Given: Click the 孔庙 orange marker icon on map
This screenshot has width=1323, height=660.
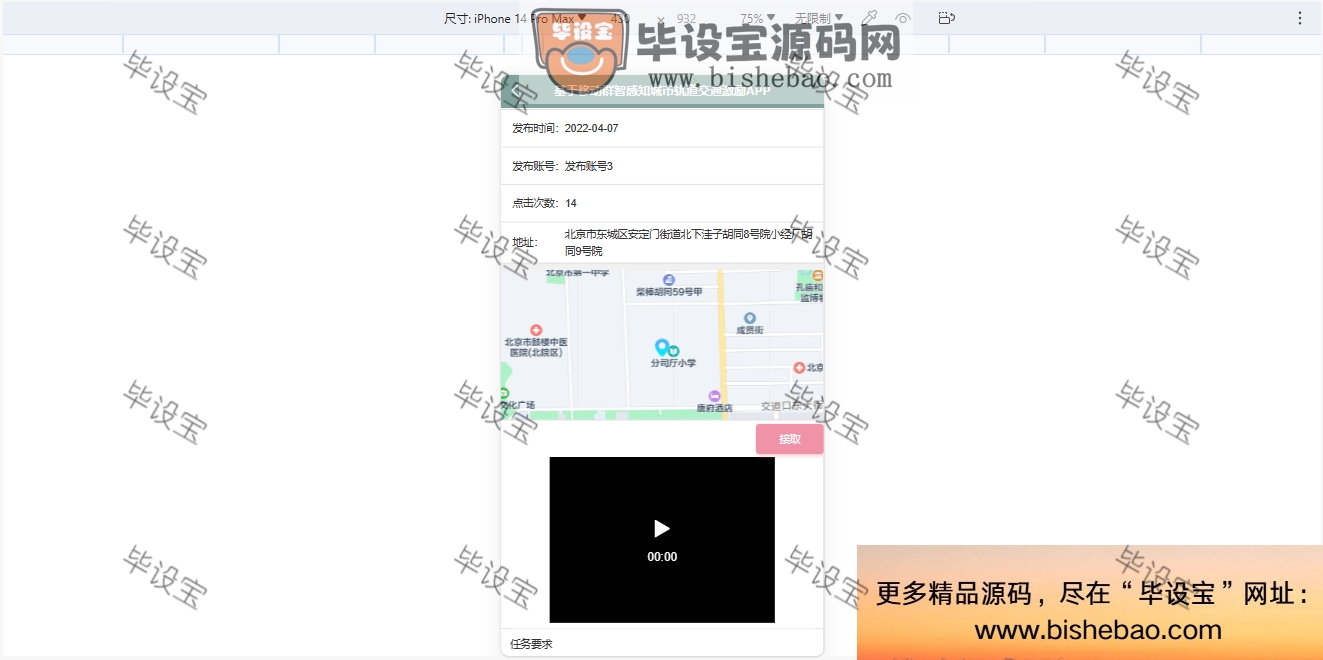Looking at the screenshot, I should pyautogui.click(x=818, y=275).
